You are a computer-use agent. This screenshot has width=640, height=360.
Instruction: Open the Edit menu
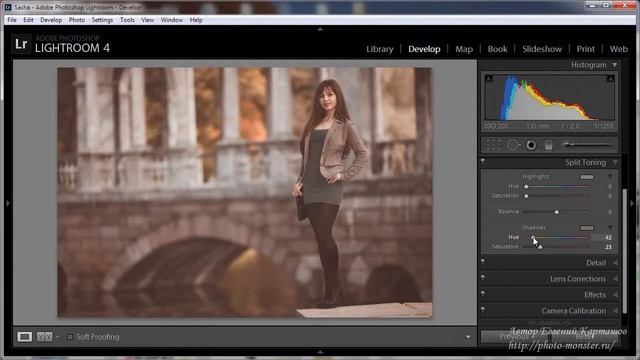[x=28, y=20]
